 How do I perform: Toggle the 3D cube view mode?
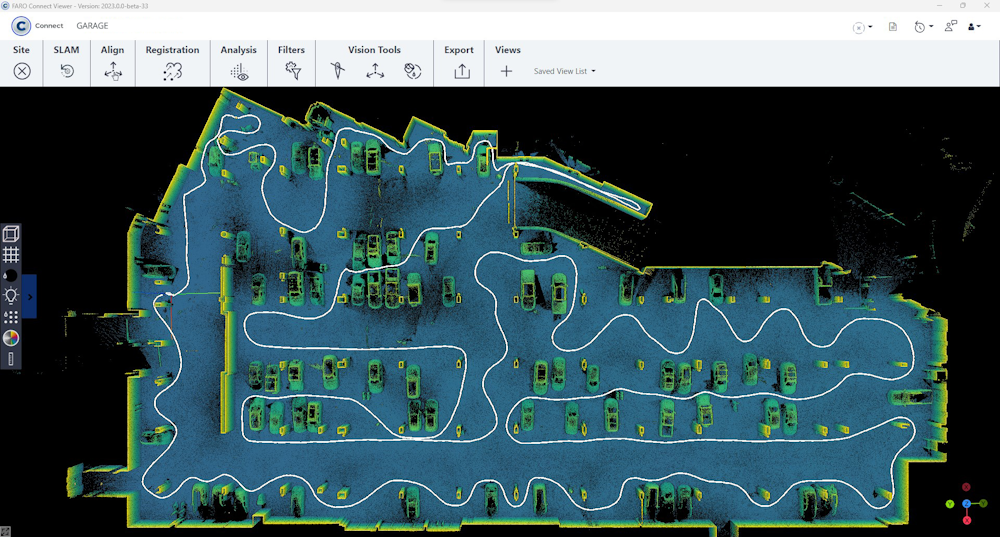11,234
